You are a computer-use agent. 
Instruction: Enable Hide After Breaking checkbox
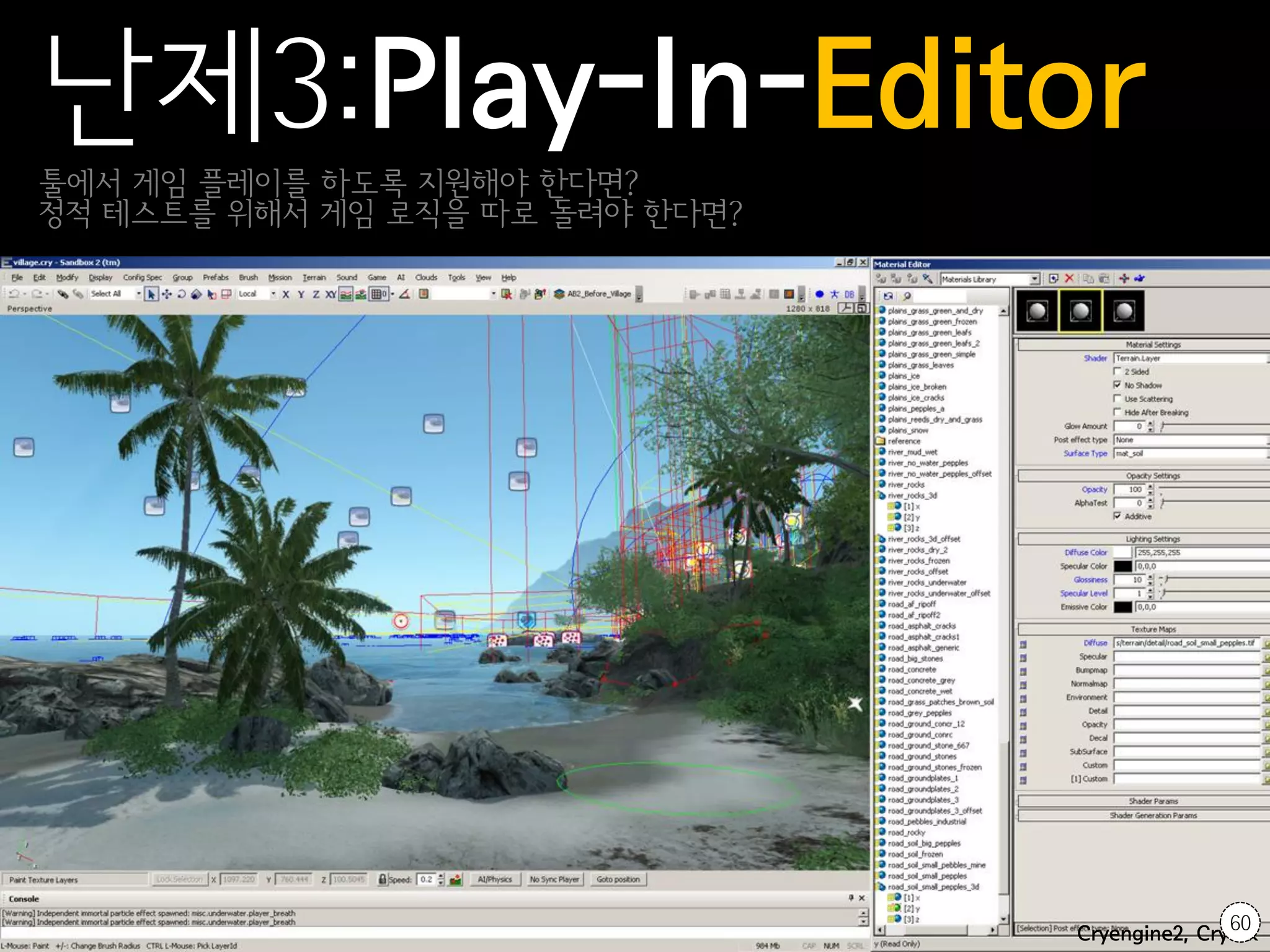[1117, 412]
